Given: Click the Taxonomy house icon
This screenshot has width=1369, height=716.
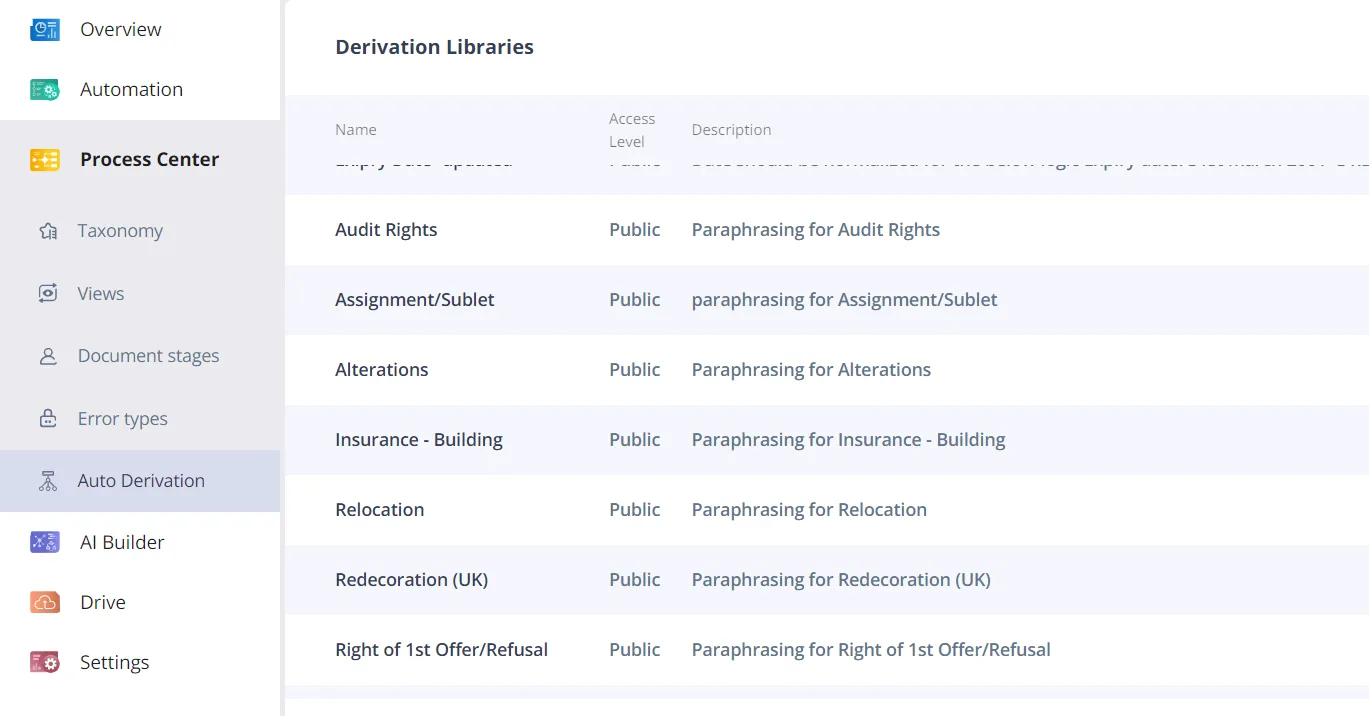Looking at the screenshot, I should (x=48, y=231).
